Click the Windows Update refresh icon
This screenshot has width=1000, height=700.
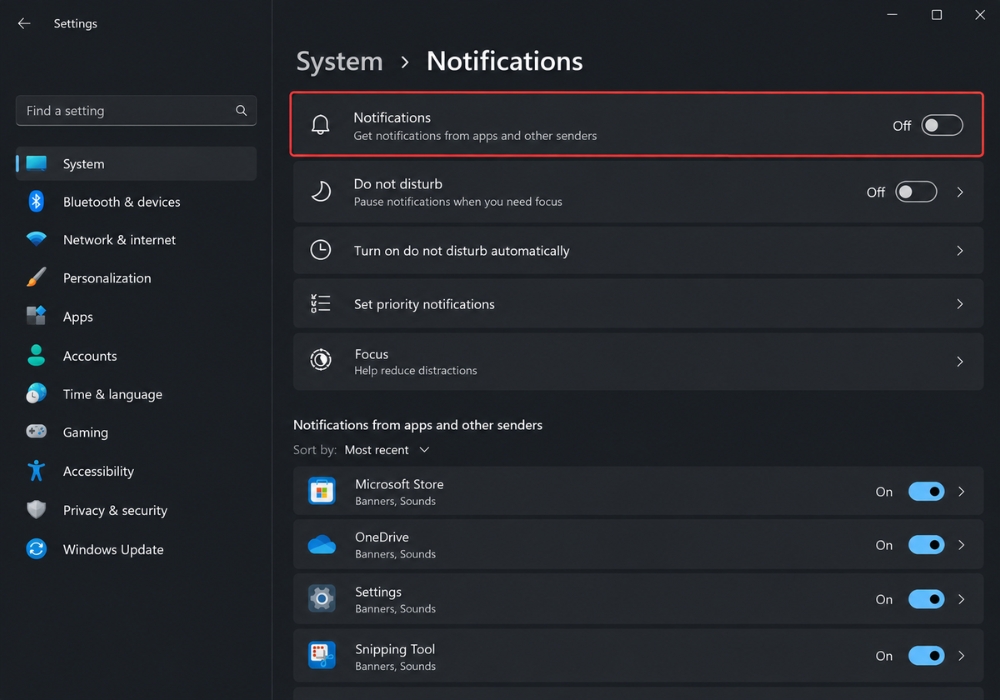point(36,549)
